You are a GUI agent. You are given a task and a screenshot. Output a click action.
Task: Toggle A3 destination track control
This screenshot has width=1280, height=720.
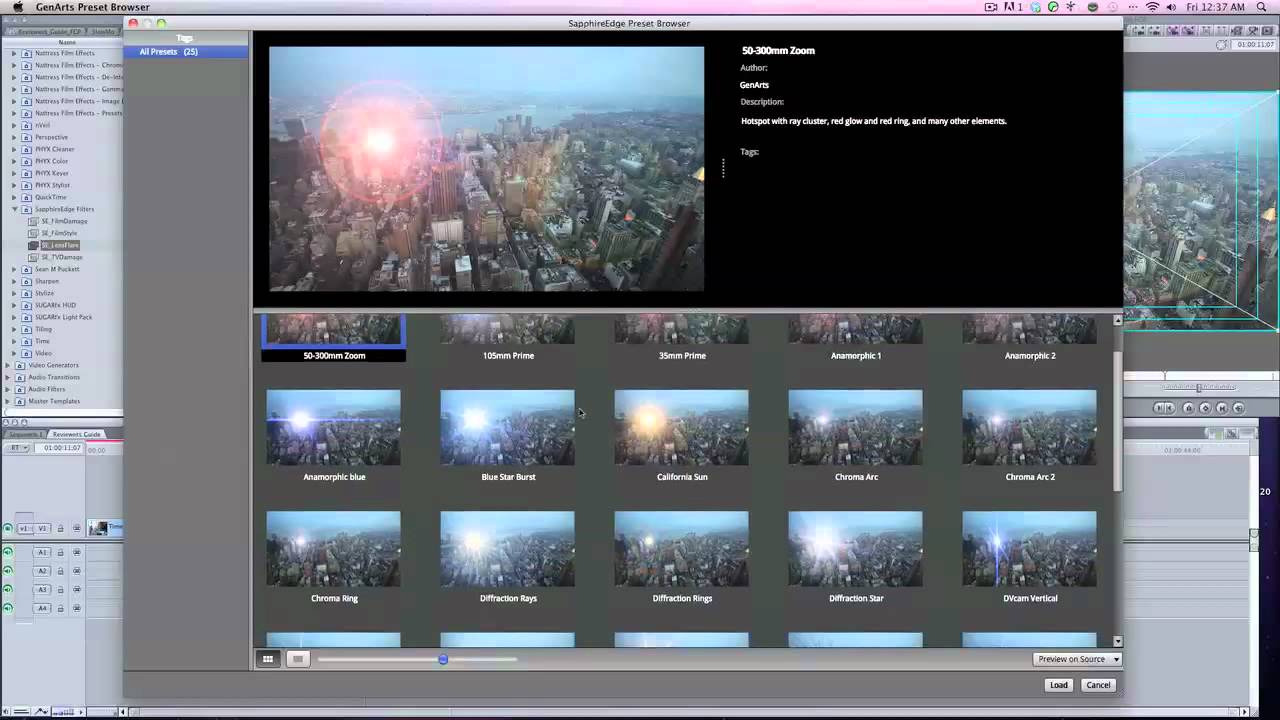[x=42, y=589]
